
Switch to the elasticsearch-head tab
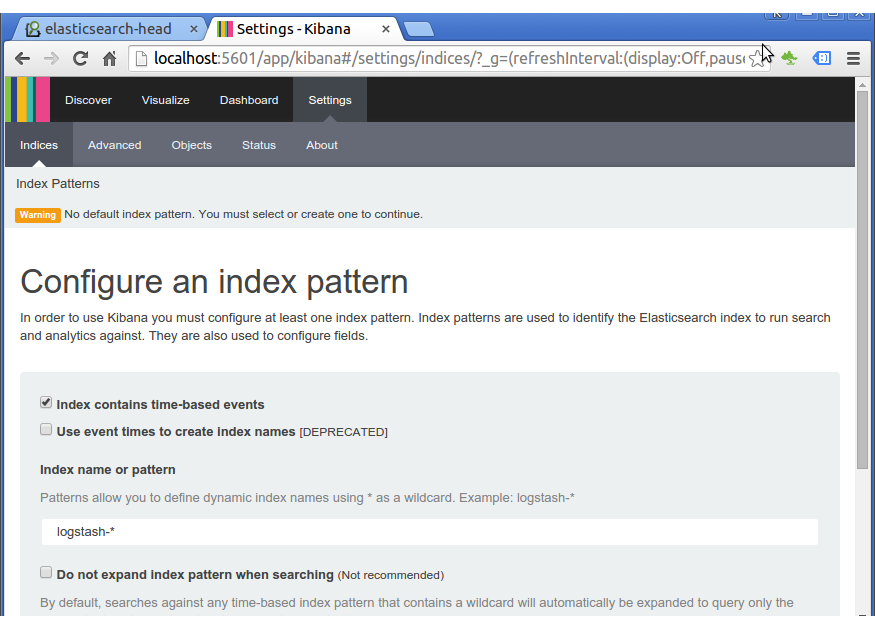tap(109, 29)
